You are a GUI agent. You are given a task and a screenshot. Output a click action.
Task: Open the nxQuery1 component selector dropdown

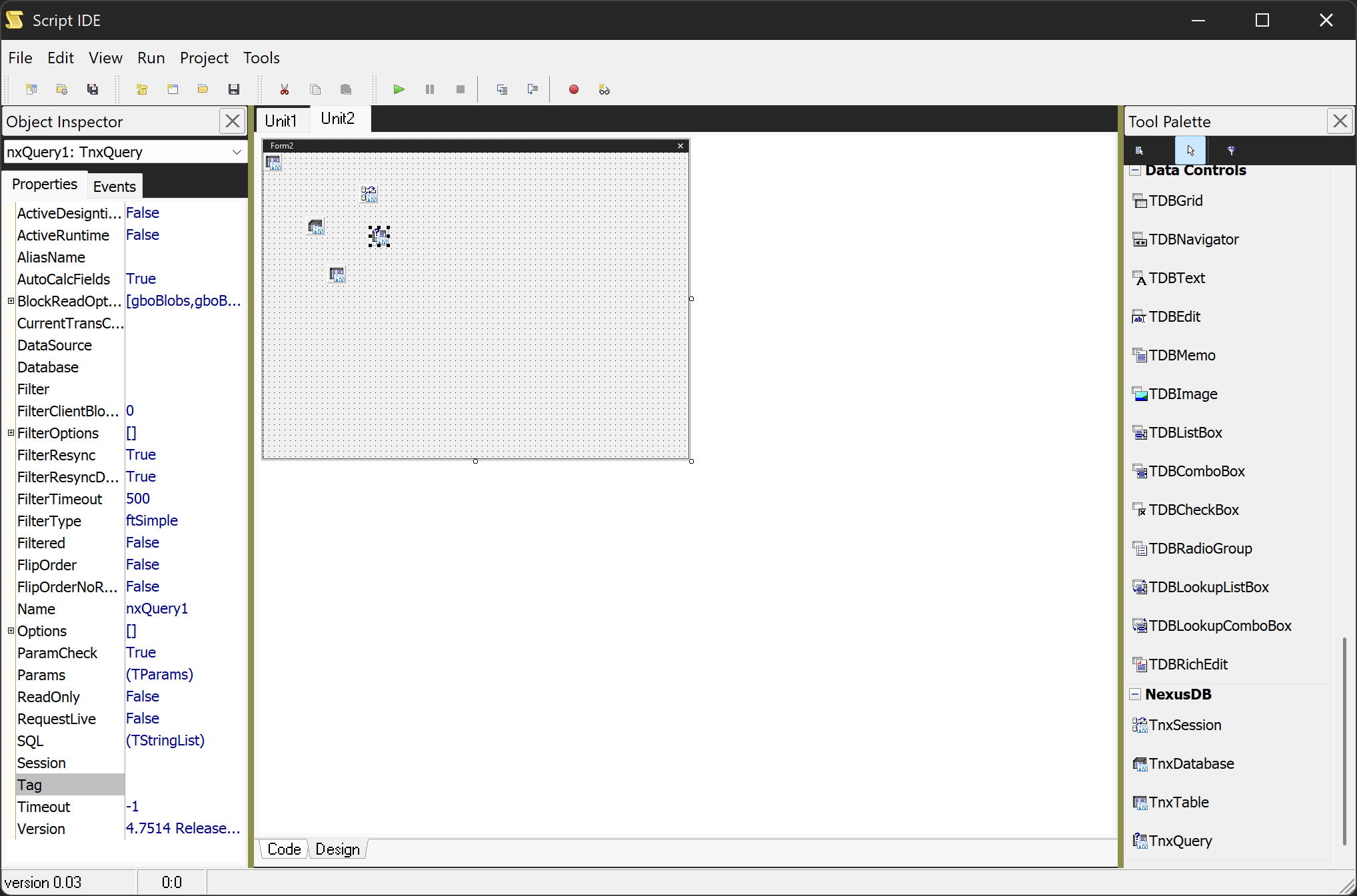(237, 152)
